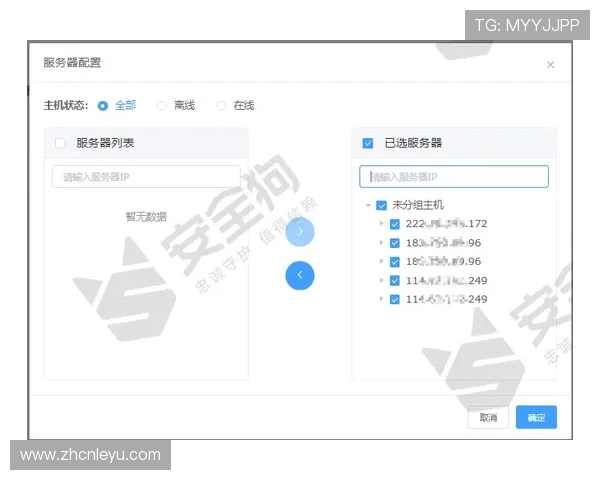Uncheck the first server ending .96
The width and height of the screenshot is (600, 480).
pos(395,243)
